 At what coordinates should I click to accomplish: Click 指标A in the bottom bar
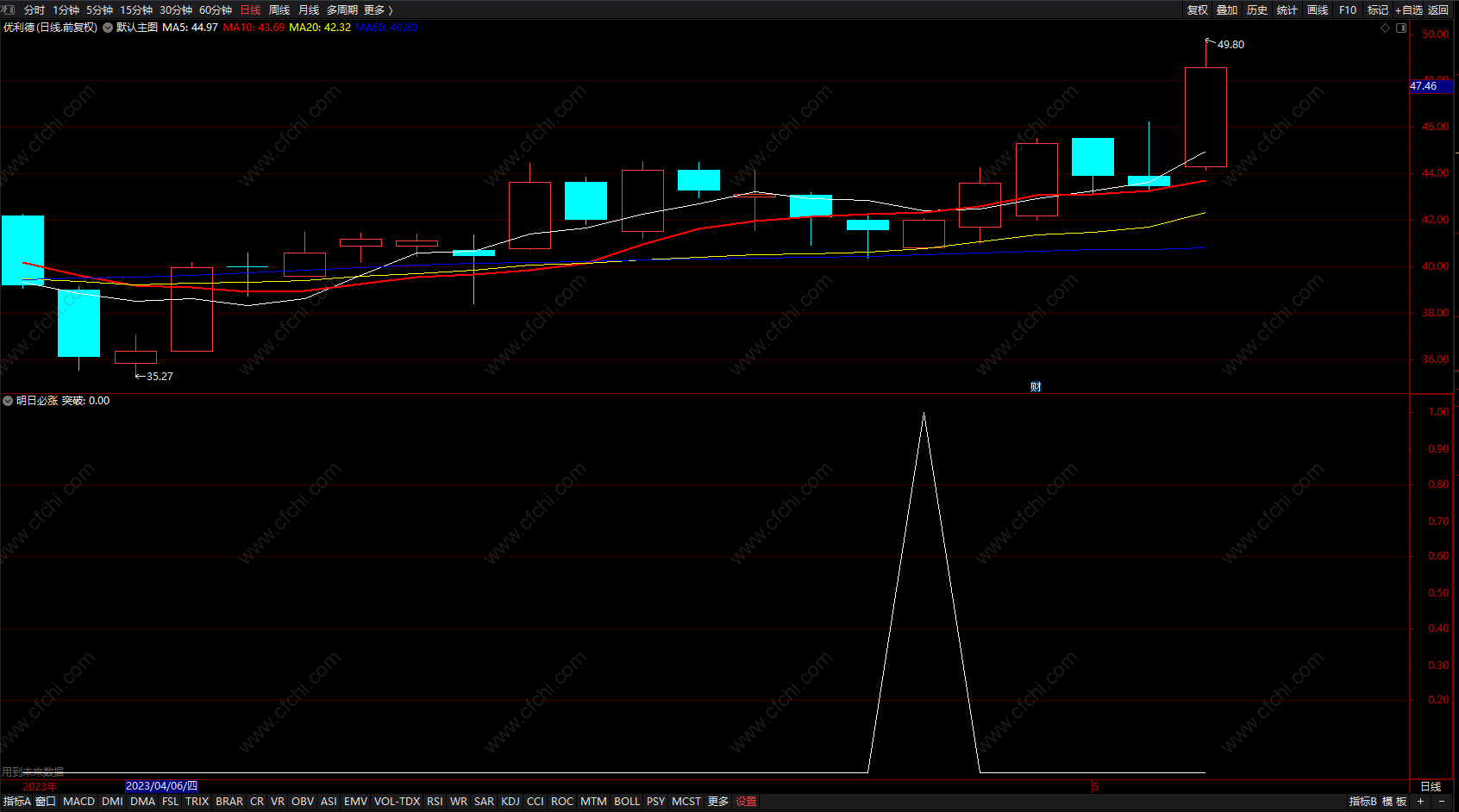pyautogui.click(x=17, y=802)
